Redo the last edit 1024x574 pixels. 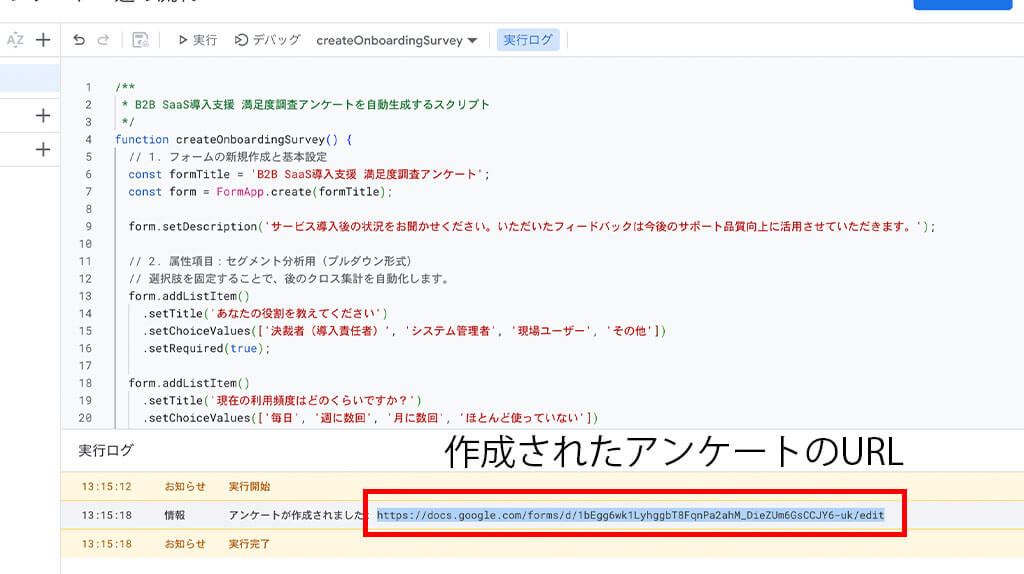pyautogui.click(x=103, y=40)
